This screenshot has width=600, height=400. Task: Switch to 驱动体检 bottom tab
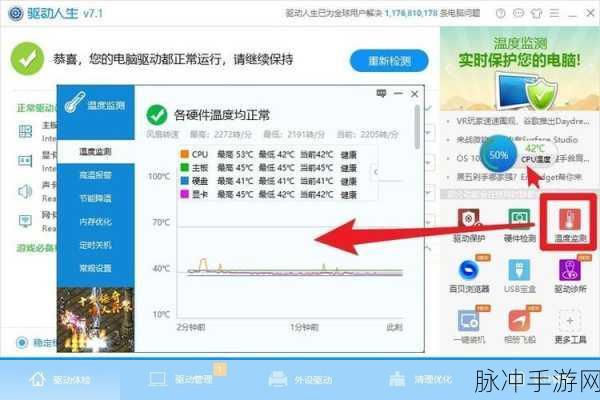(x=60, y=380)
